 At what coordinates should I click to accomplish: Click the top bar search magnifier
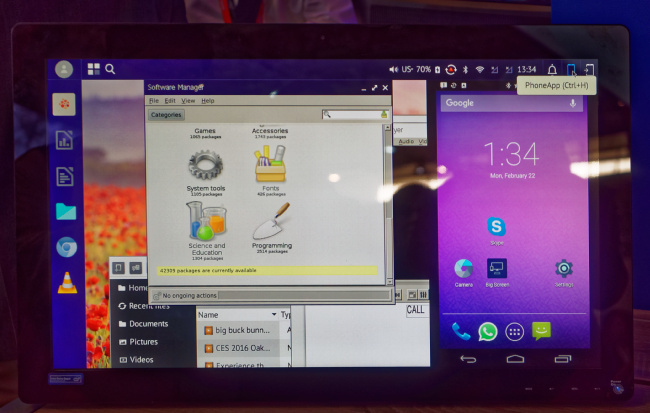click(x=110, y=69)
